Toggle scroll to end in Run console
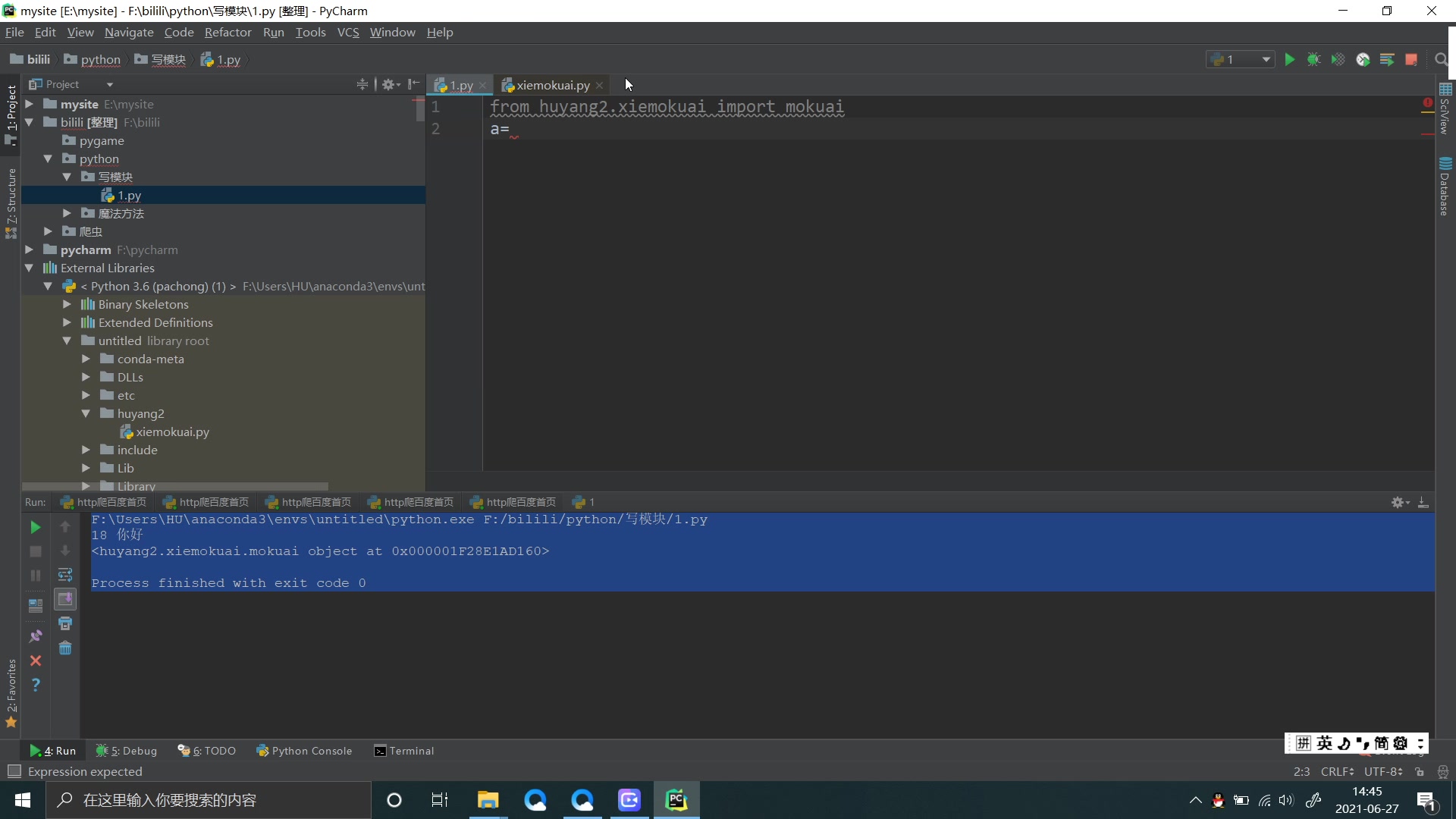Image resolution: width=1456 pixels, height=819 pixels. (65, 599)
